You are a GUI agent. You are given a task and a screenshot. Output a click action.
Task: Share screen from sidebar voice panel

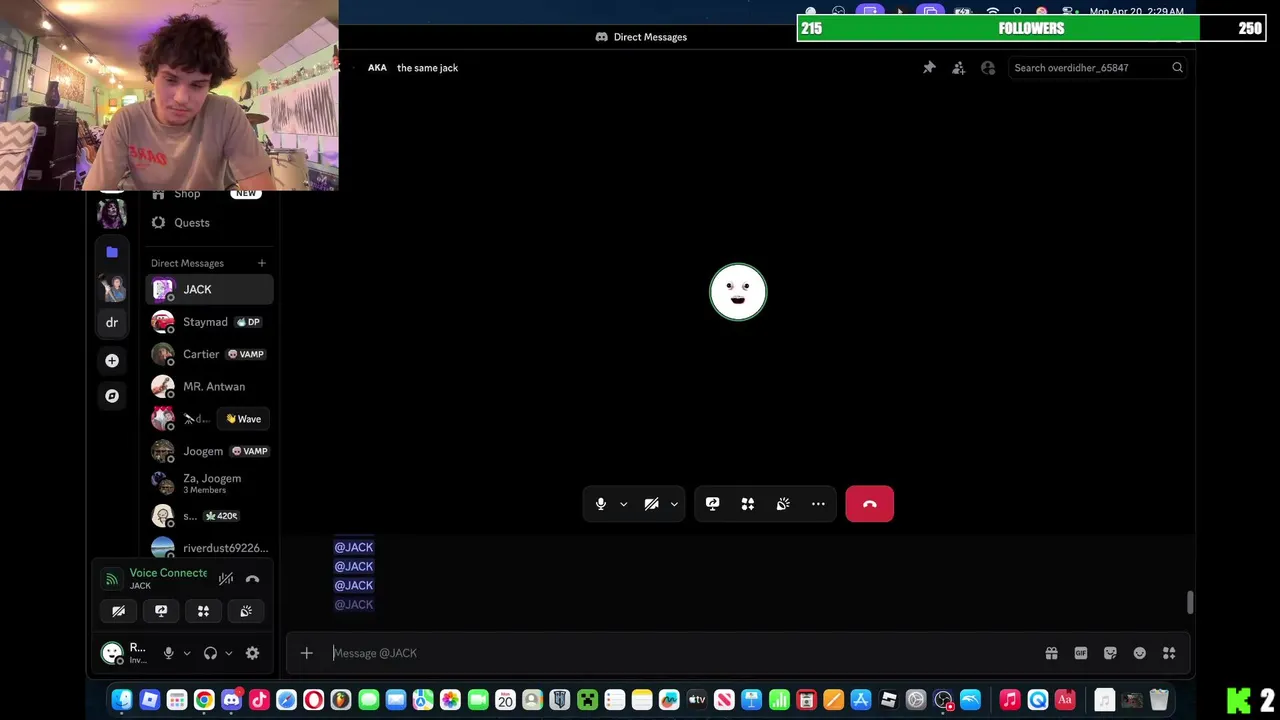tap(161, 611)
